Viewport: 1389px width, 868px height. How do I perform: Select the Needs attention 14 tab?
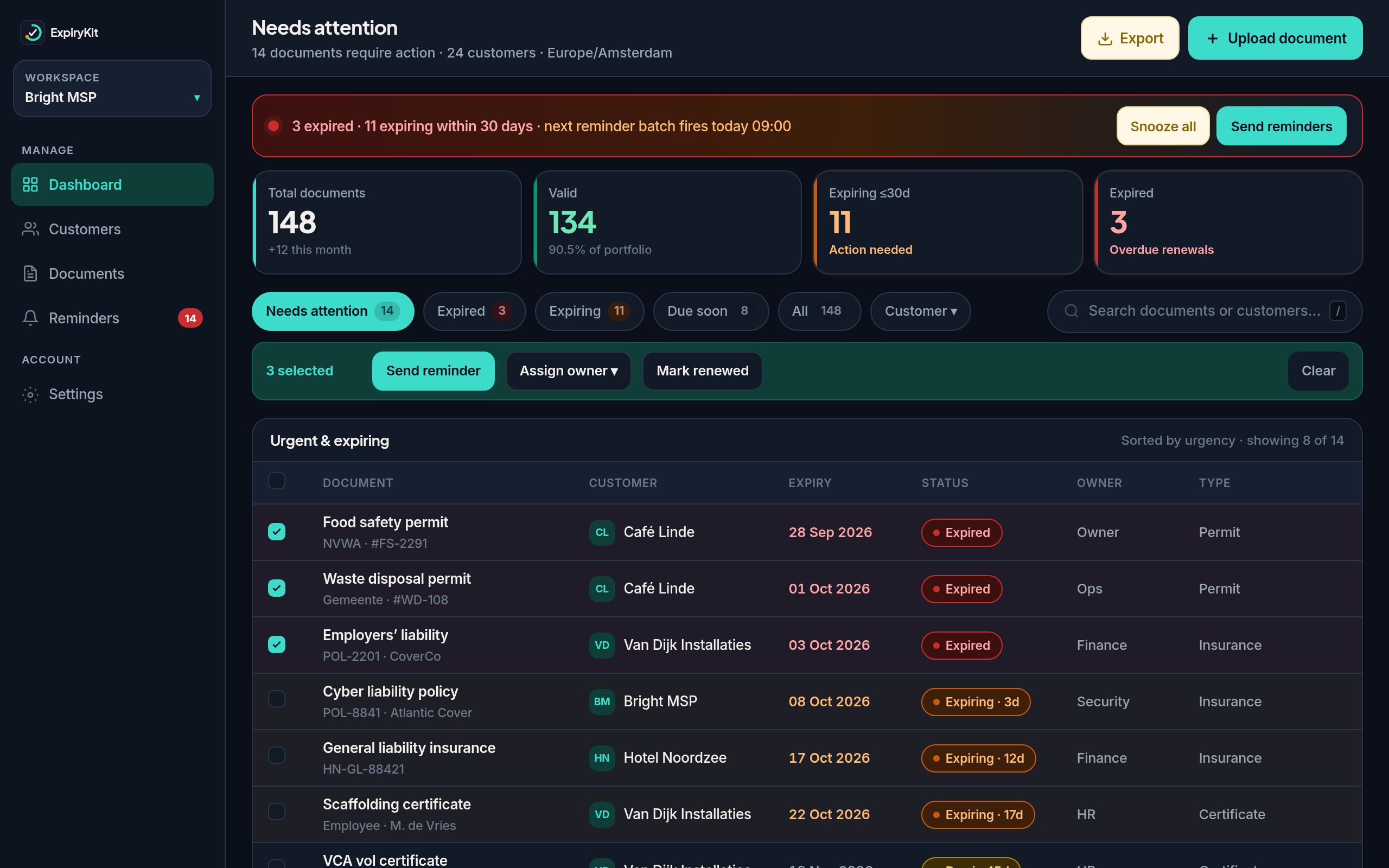(x=333, y=311)
